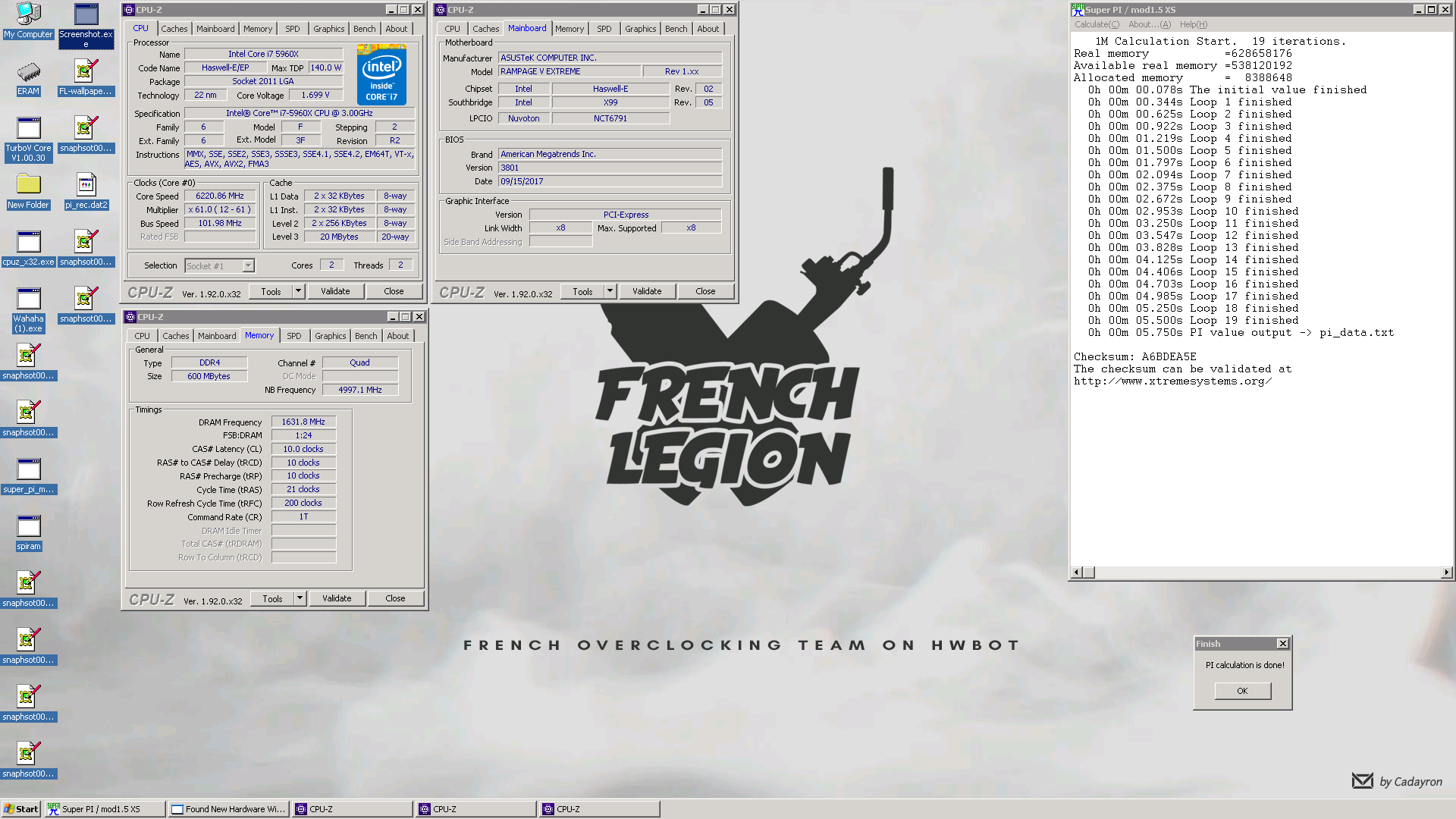Viewport: 1456px width, 819px height.
Task: Select snapshot file beside cpuz_x32.exe icon
Action: coord(86,249)
